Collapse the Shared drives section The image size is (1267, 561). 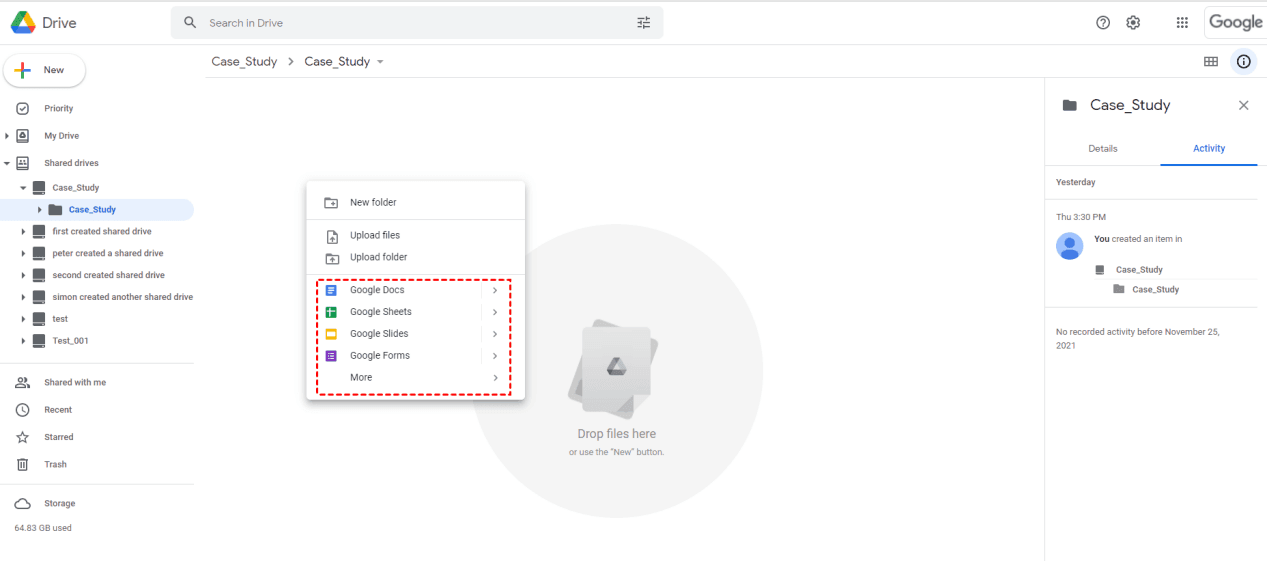(7, 163)
